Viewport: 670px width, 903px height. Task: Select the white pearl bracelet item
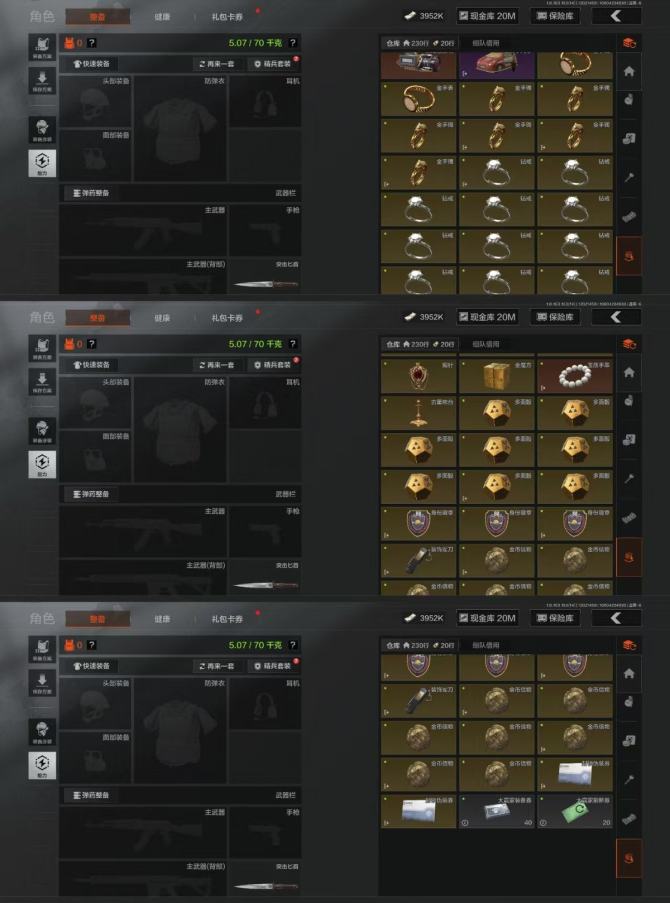coord(574,376)
